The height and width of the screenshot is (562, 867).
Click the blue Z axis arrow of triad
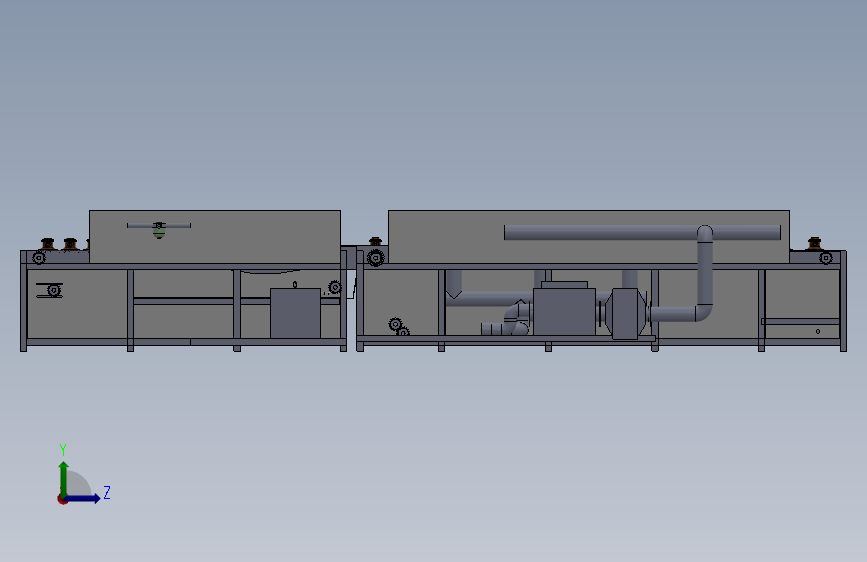pos(83,498)
